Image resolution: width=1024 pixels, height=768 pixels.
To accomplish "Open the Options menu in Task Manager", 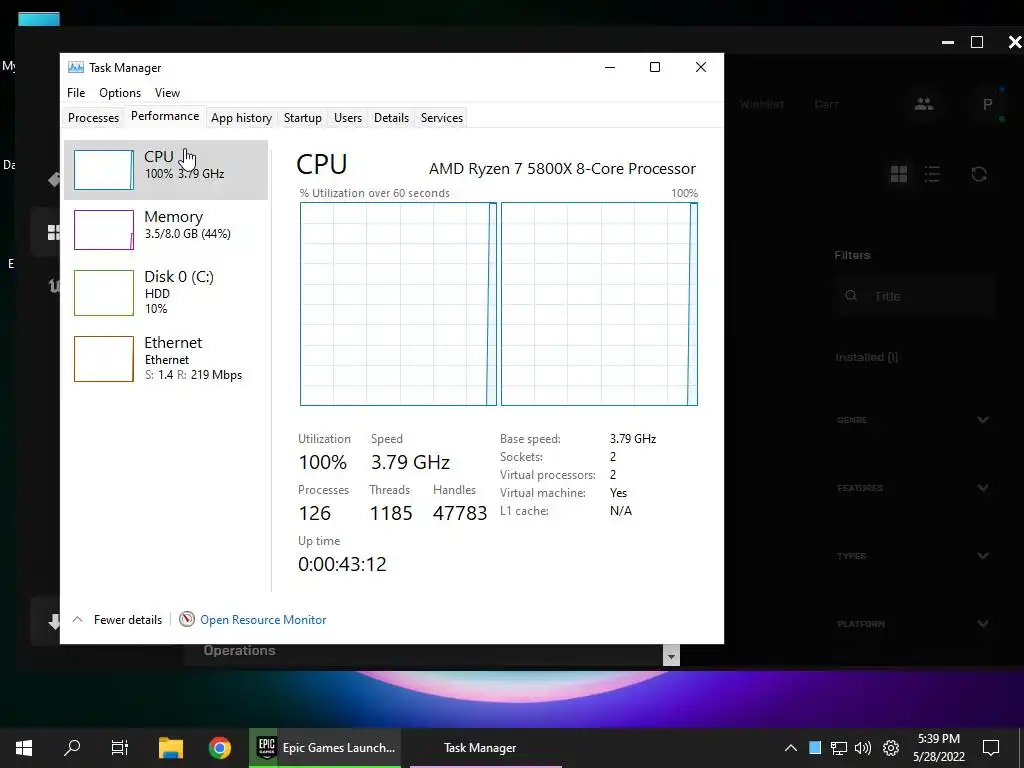I will (120, 93).
